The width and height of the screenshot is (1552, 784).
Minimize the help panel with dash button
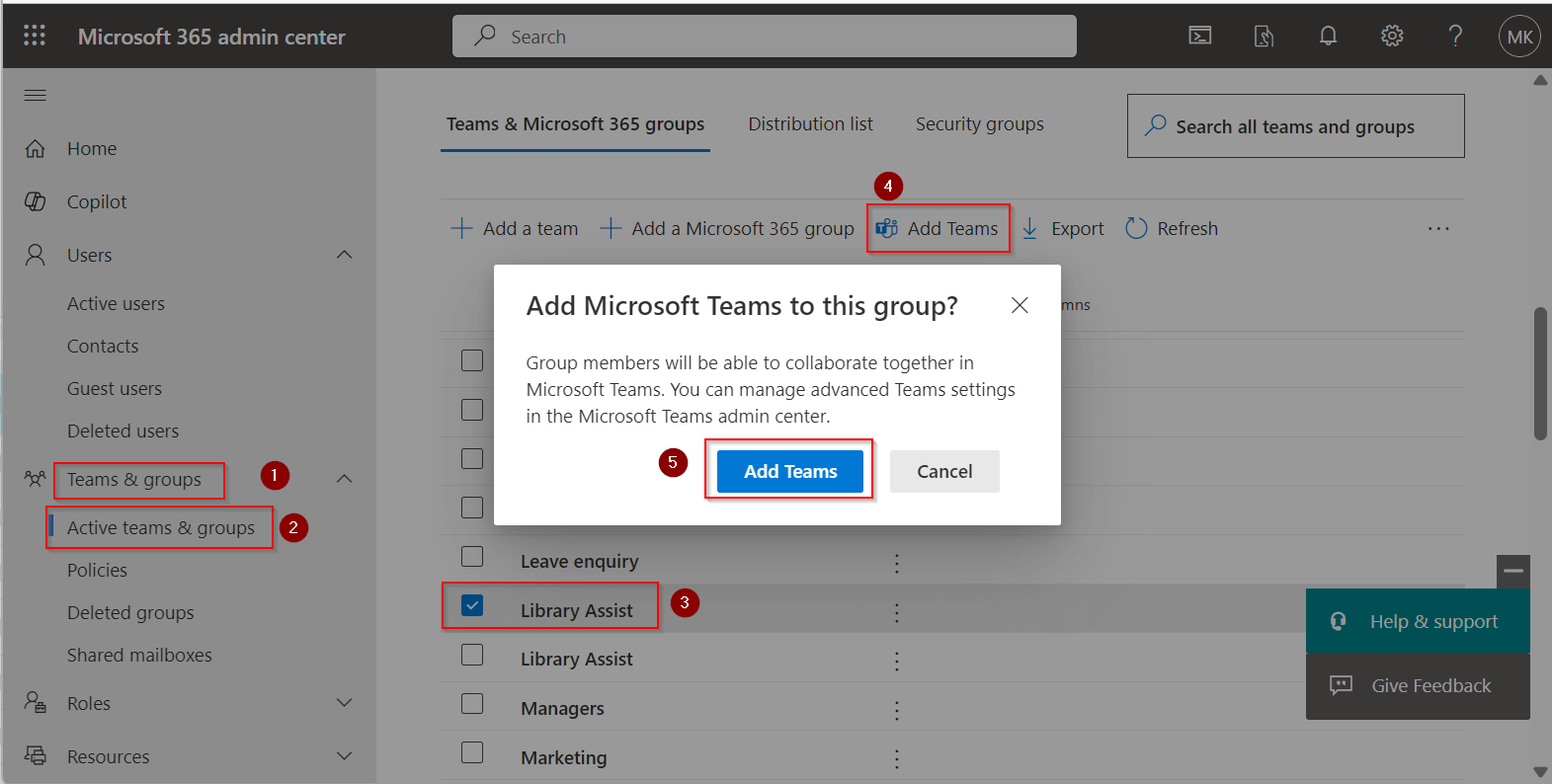[1513, 571]
